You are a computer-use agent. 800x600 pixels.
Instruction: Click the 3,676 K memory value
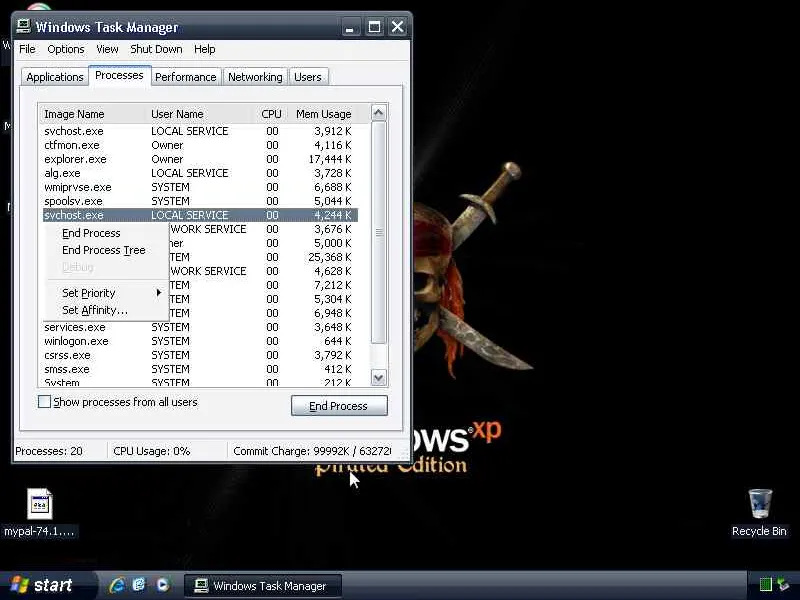pos(333,229)
